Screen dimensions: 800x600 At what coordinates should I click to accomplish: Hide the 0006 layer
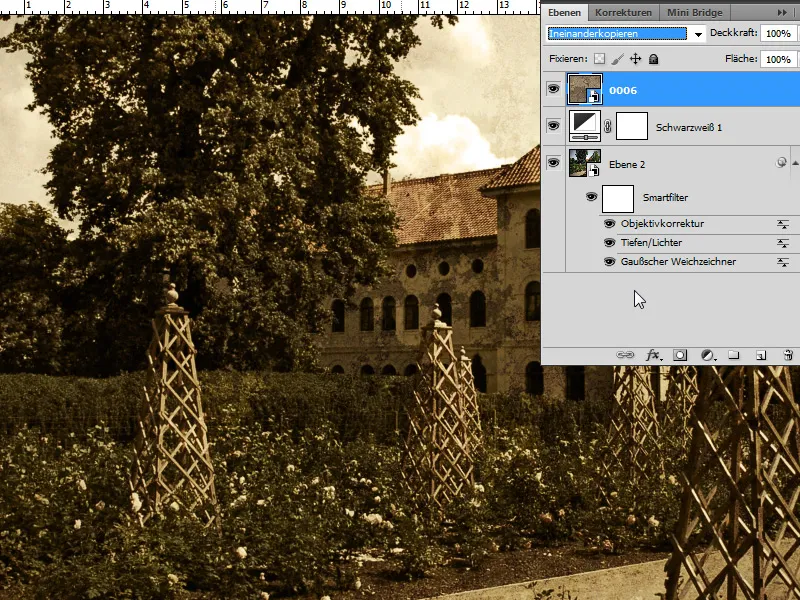point(554,89)
